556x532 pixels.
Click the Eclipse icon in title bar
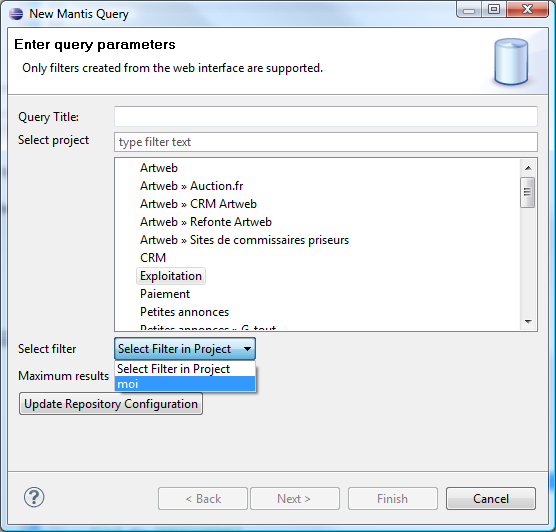pos(16,14)
